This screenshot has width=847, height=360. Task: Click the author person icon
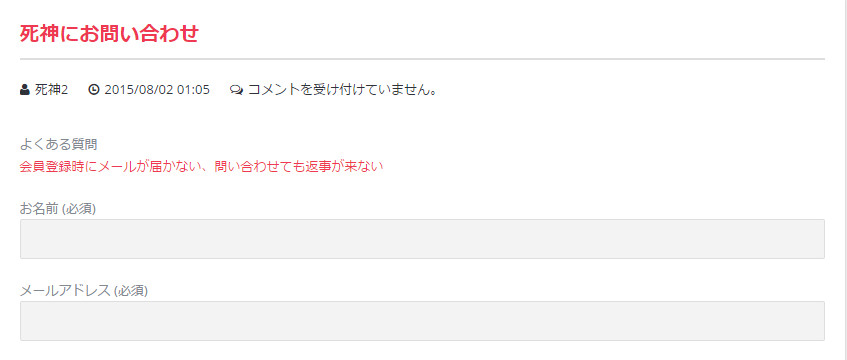coord(24,90)
